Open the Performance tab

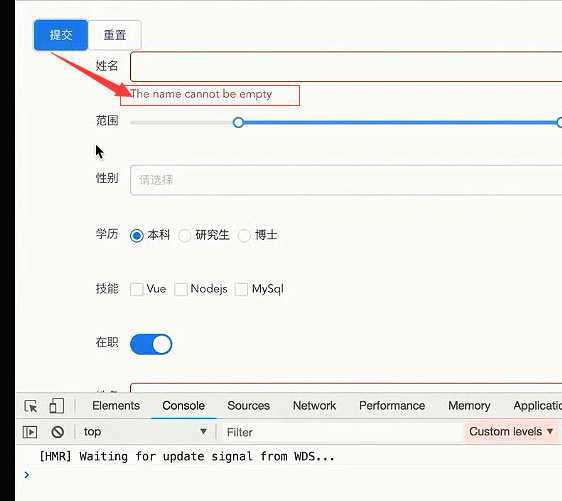pyautogui.click(x=392, y=406)
